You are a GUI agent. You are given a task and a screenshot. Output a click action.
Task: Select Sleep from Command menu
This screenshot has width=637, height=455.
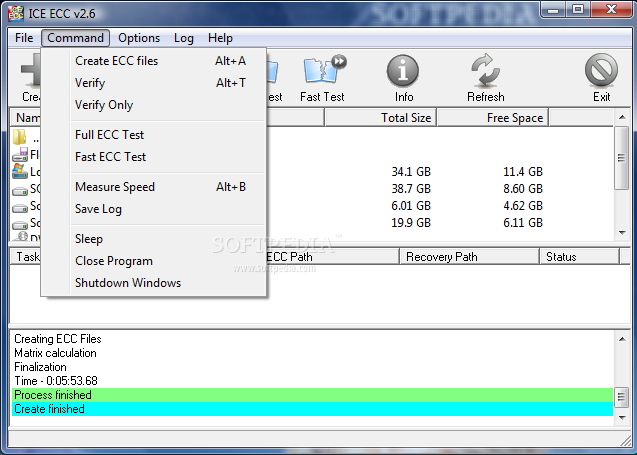pyautogui.click(x=154, y=239)
